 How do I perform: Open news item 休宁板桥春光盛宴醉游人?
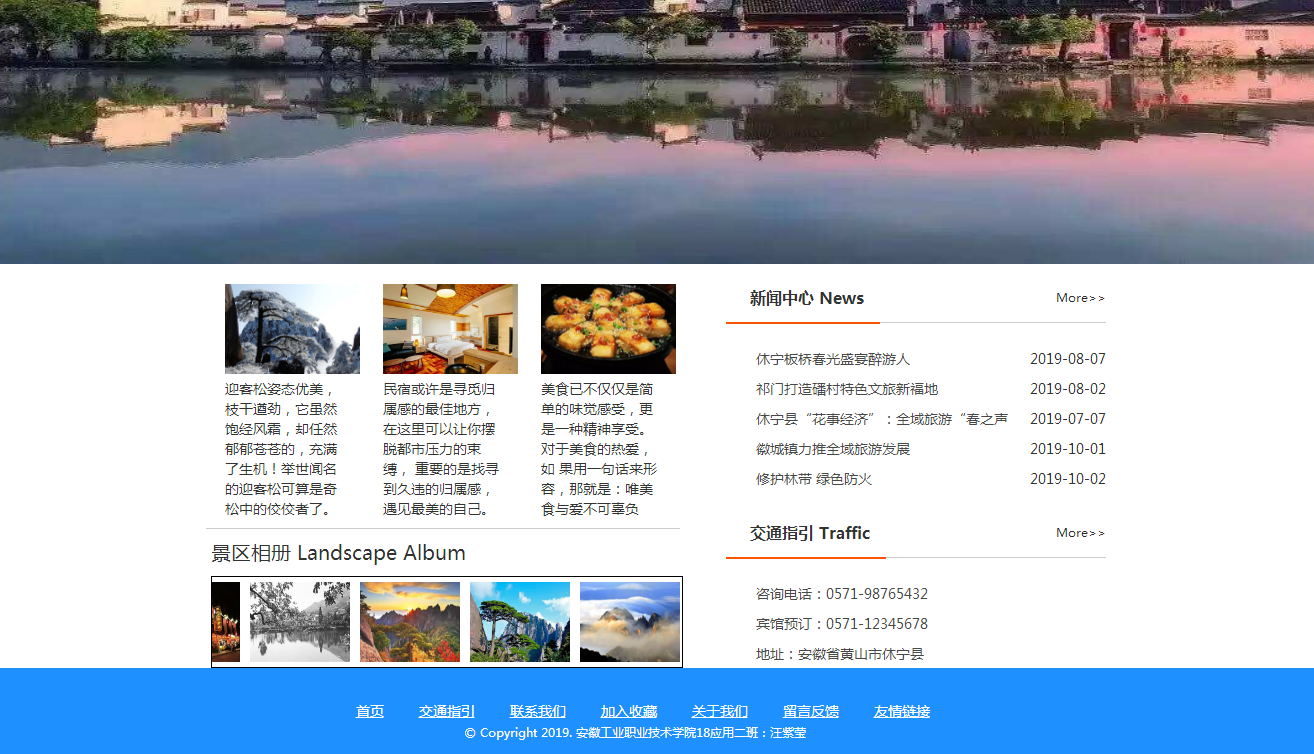point(833,359)
